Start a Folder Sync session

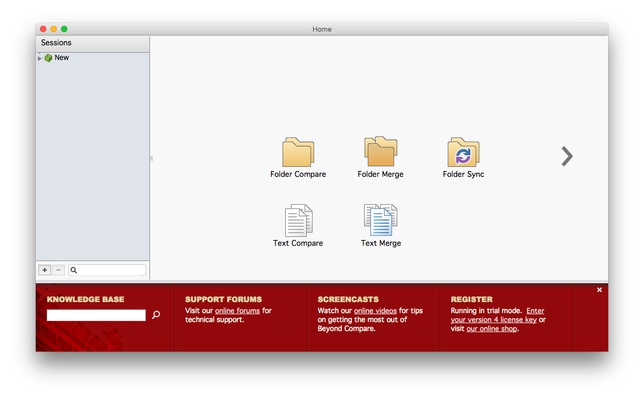pyautogui.click(x=463, y=153)
